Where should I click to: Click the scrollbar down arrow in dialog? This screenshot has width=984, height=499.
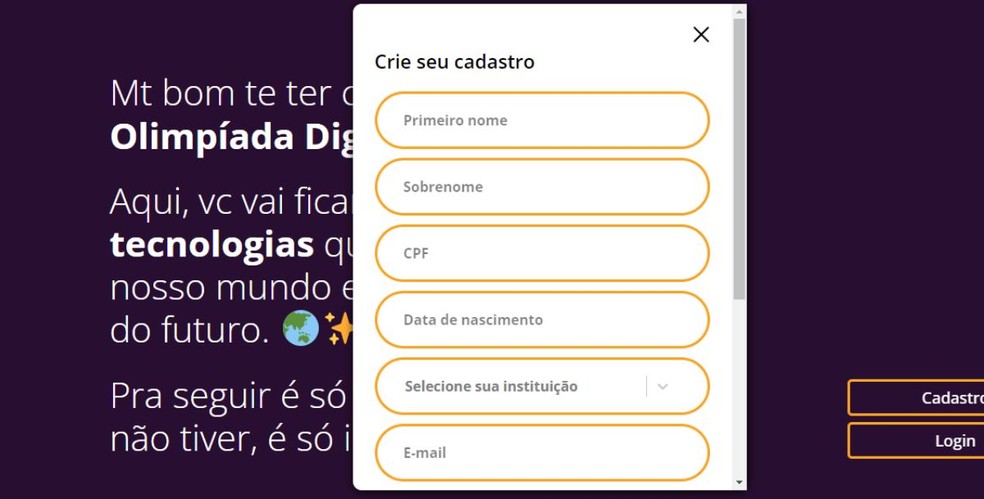point(739,482)
